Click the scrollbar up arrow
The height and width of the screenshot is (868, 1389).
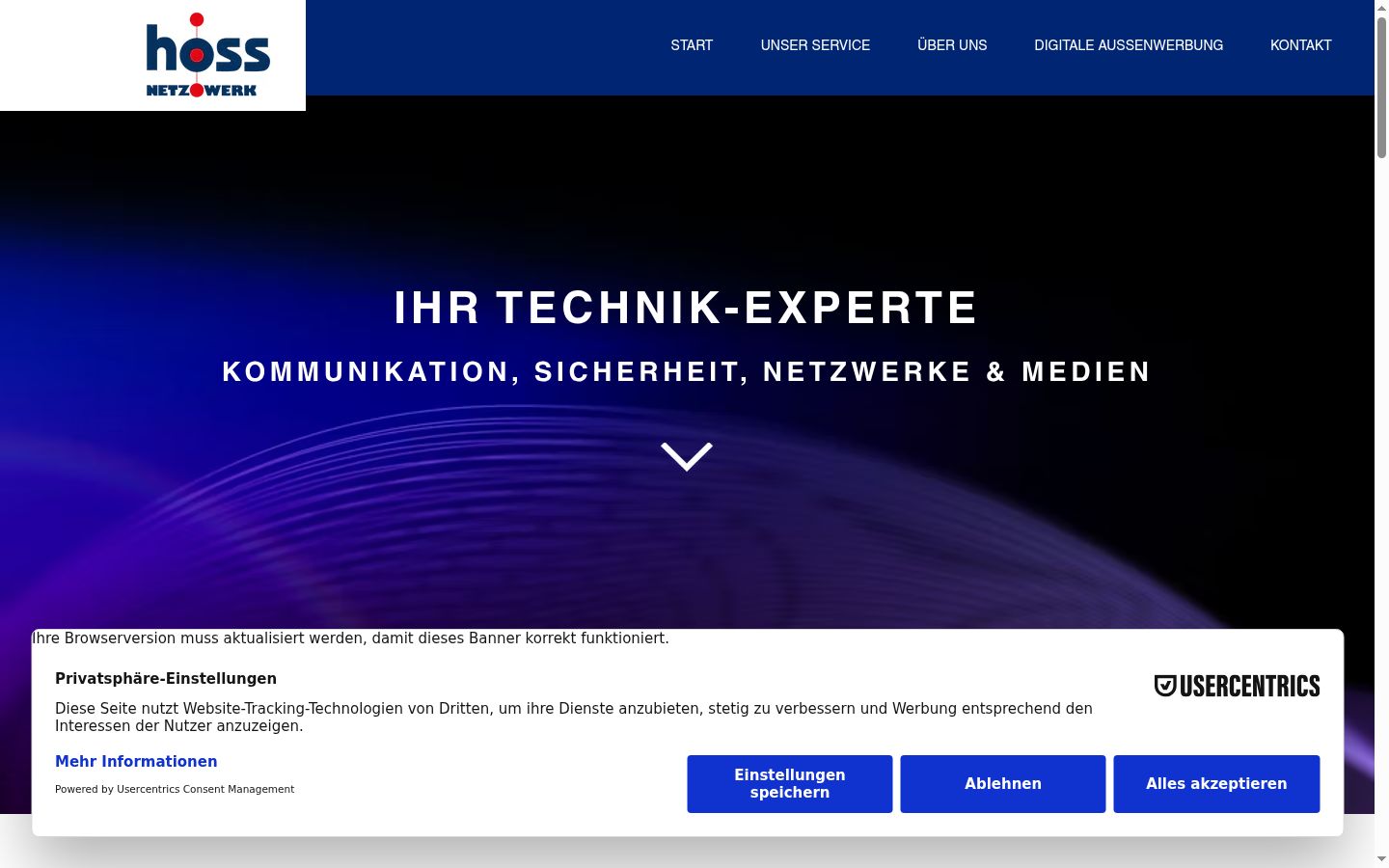coord(1381,7)
